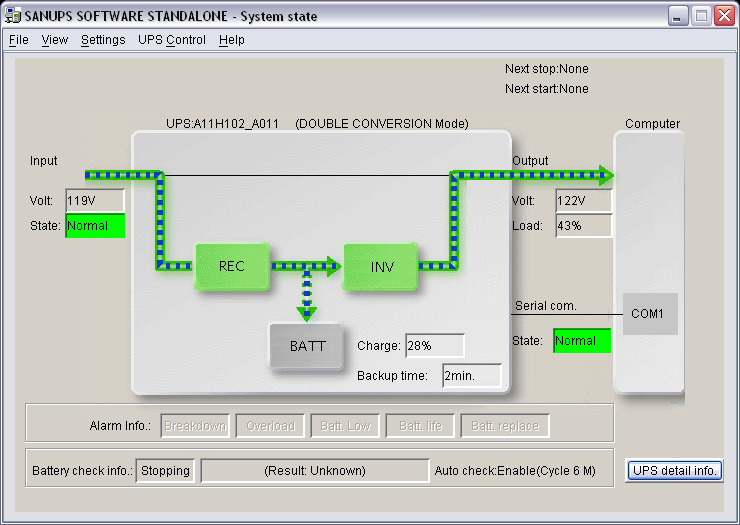Click the BATT battery block
The image size is (740, 525).
click(307, 346)
